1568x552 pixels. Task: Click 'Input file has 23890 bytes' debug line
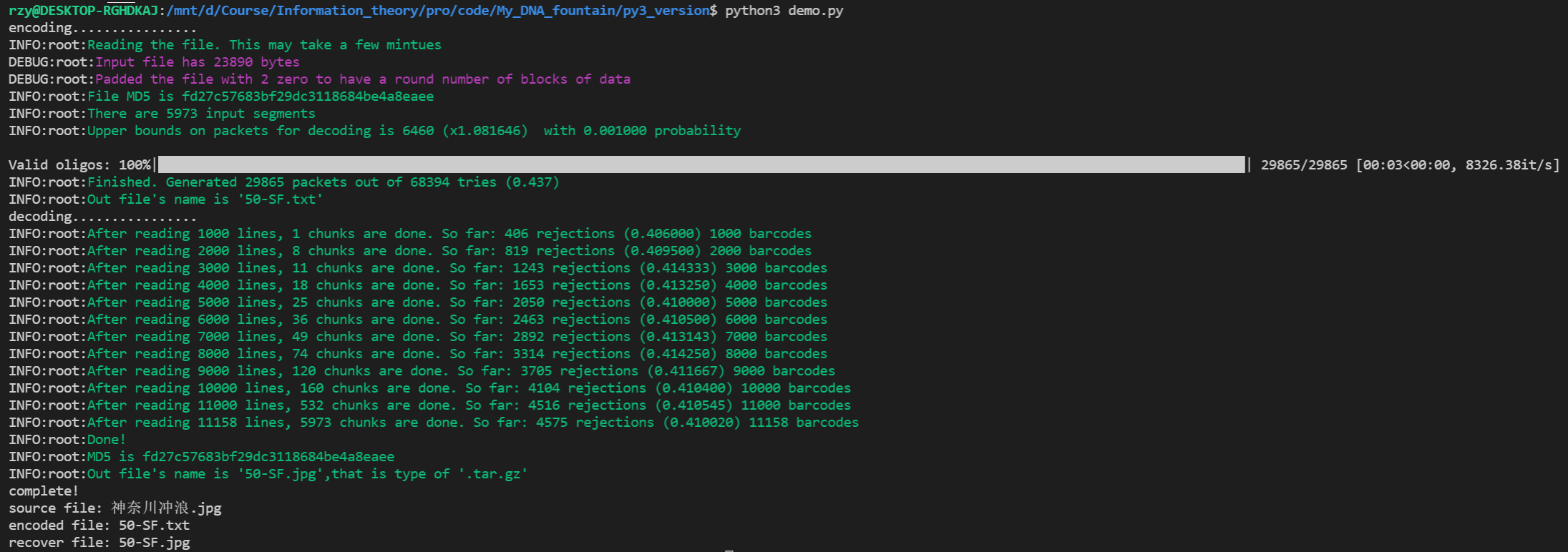pyautogui.click(x=154, y=62)
